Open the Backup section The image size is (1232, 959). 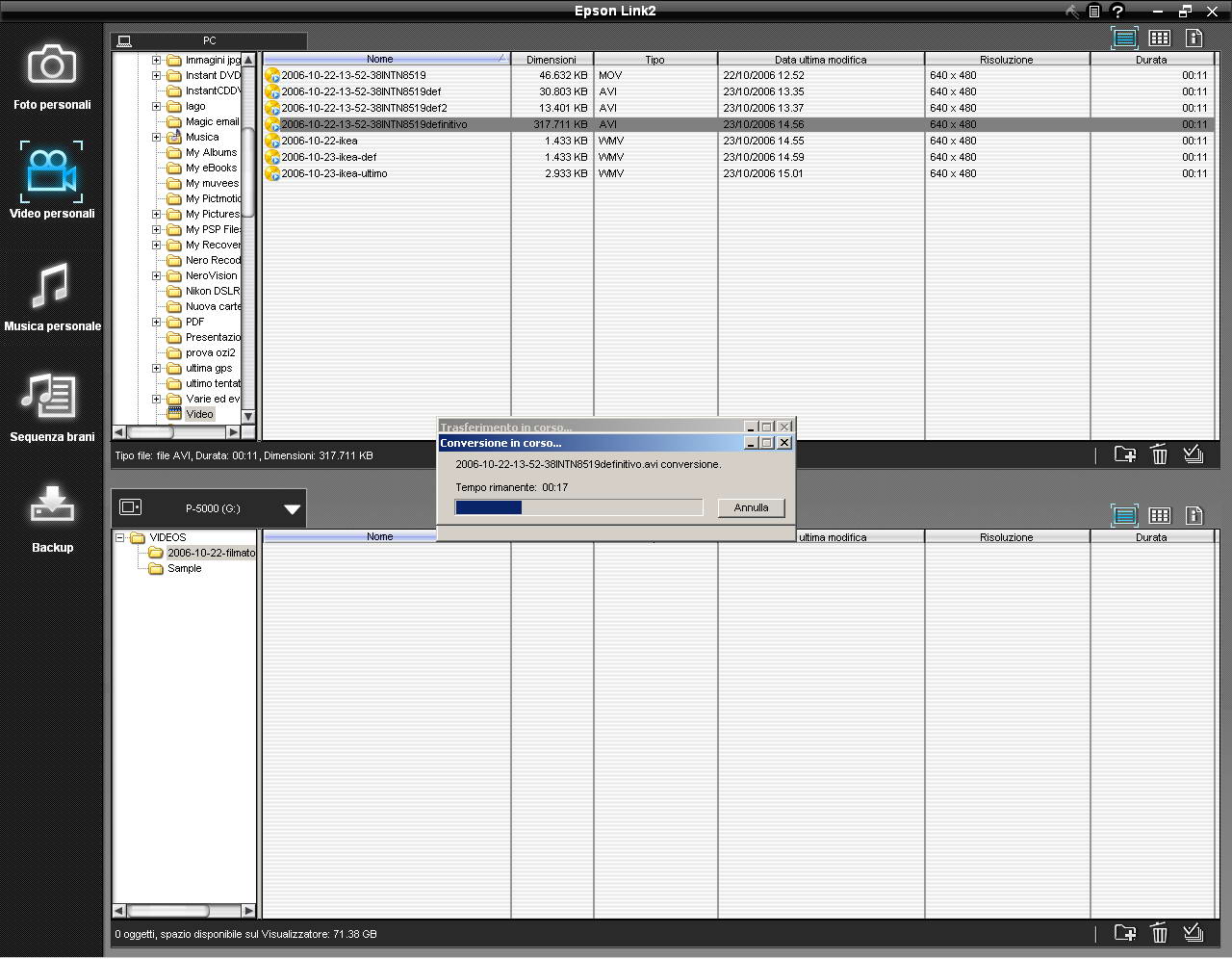[x=52, y=518]
